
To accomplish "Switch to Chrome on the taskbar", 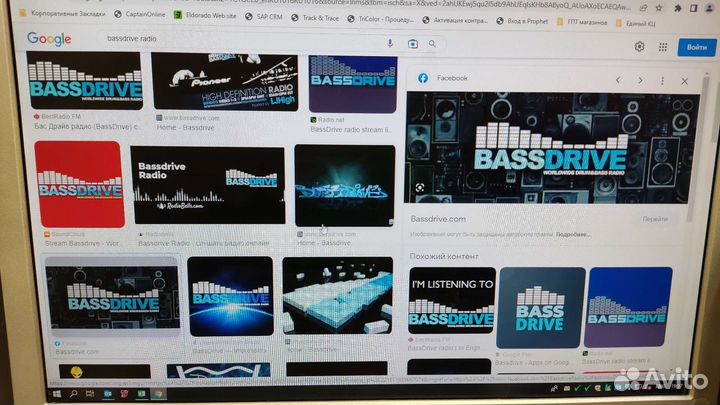I will click(158, 394).
